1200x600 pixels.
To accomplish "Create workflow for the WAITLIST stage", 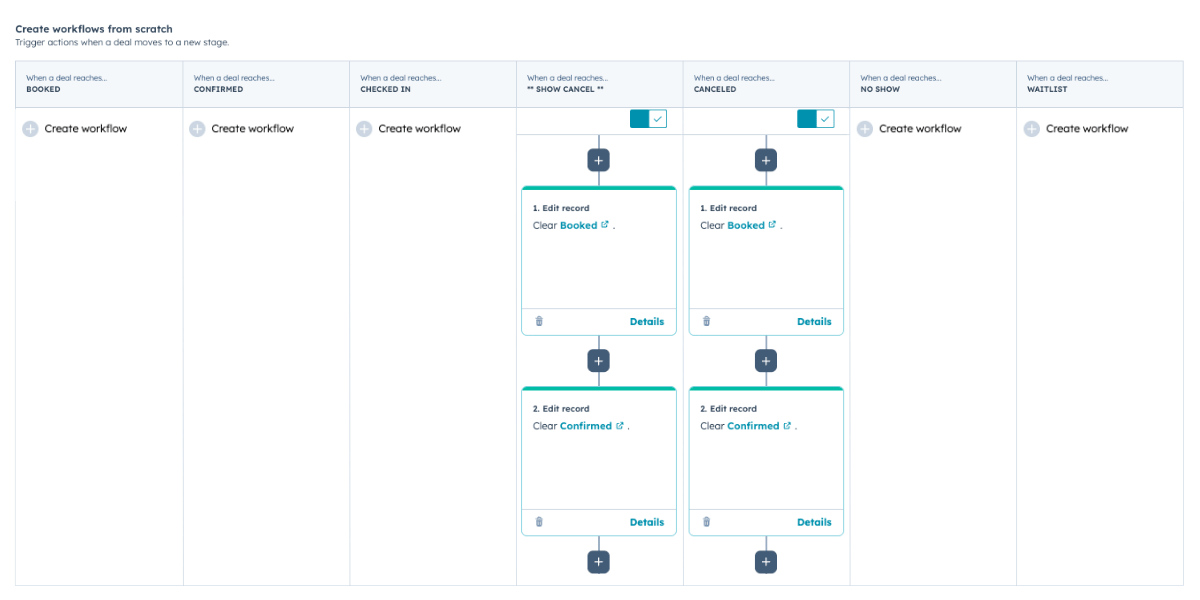I will 1086,128.
